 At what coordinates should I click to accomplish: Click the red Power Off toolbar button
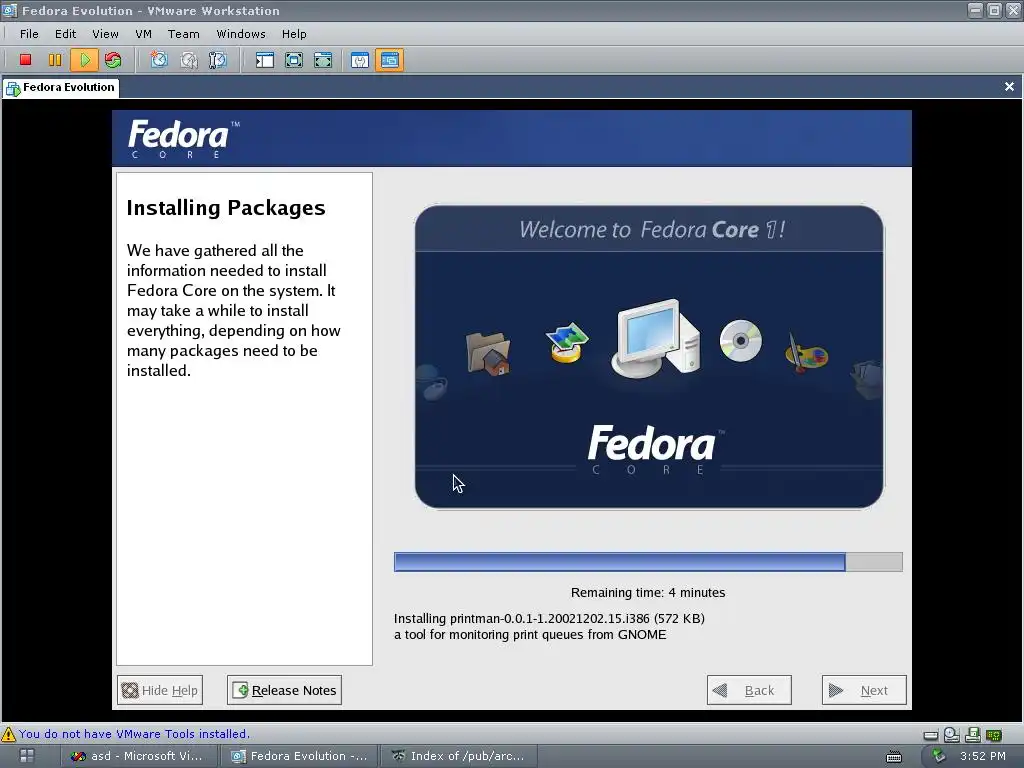pos(25,60)
